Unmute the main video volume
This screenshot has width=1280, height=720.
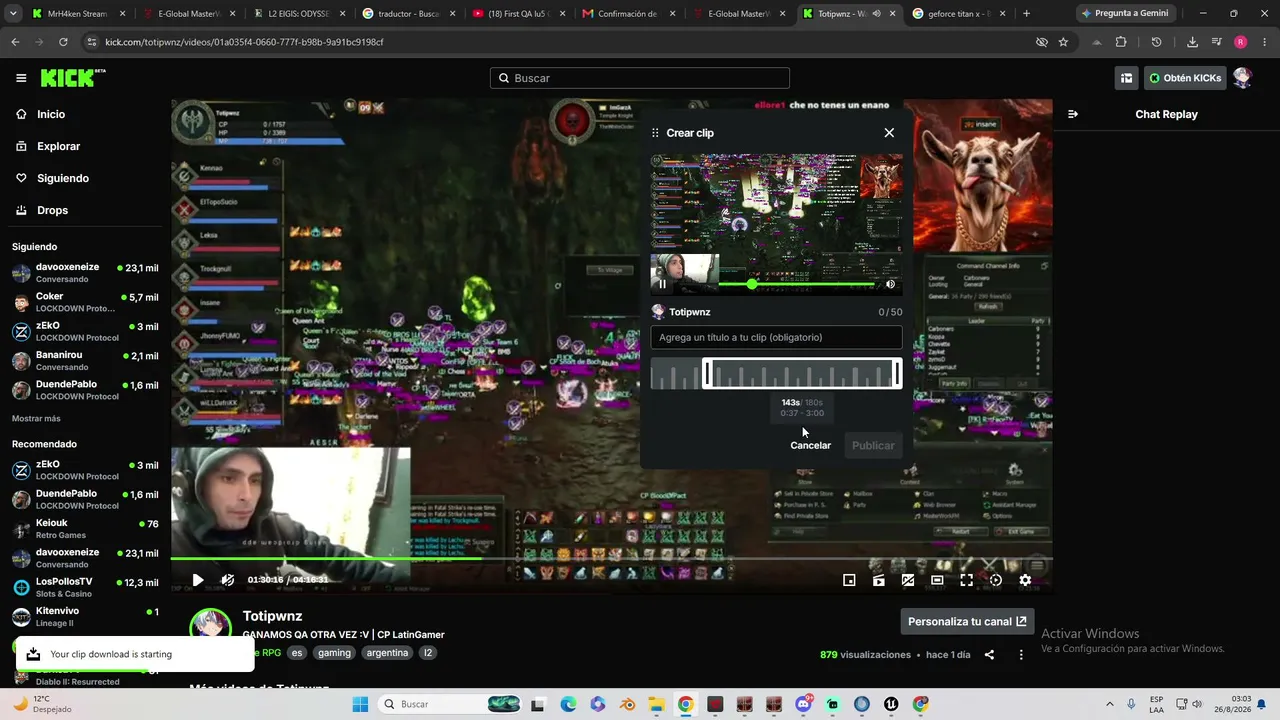pos(228,580)
